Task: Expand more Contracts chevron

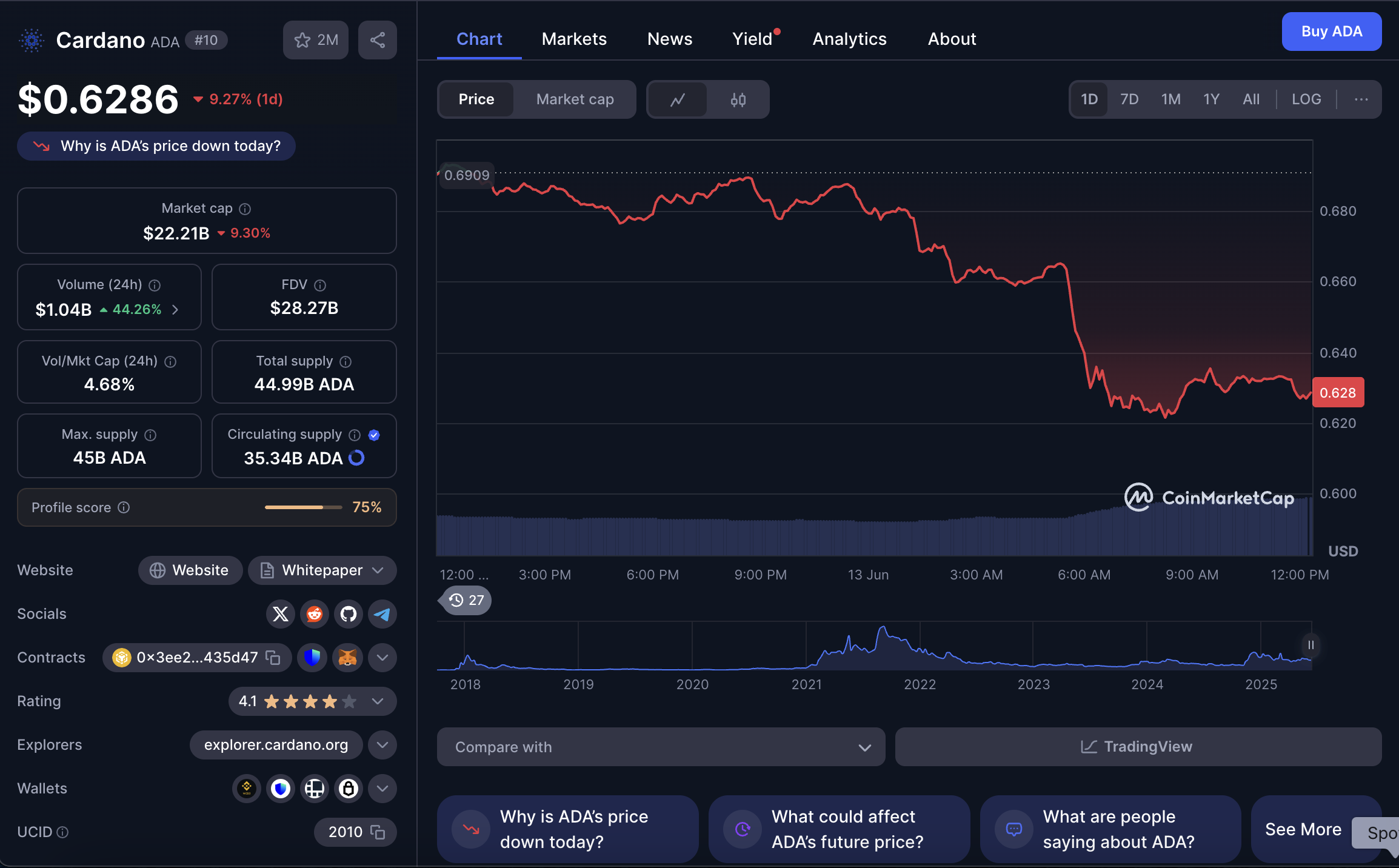Action: pos(382,658)
